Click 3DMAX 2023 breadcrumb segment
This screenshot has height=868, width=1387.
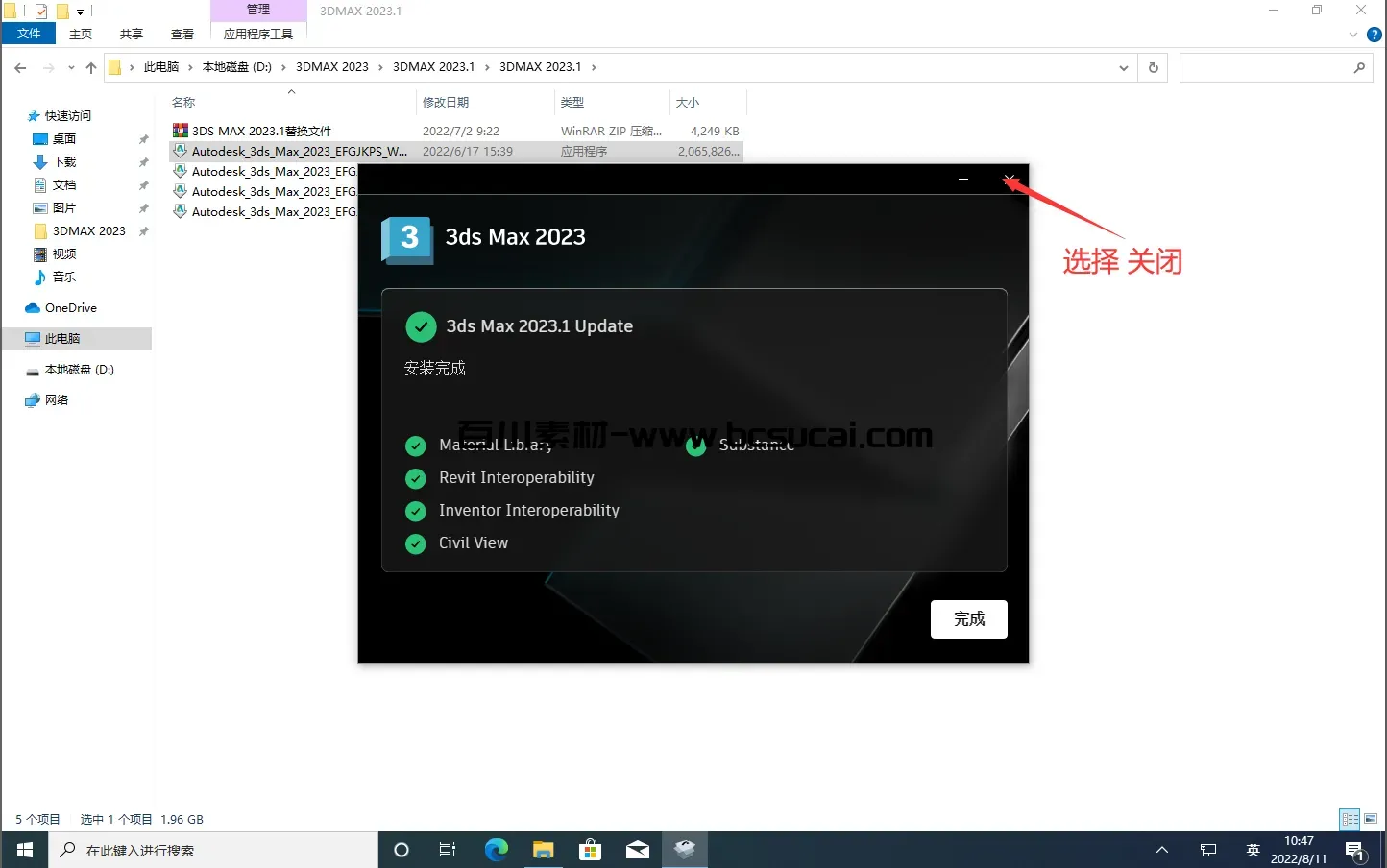pyautogui.click(x=332, y=67)
